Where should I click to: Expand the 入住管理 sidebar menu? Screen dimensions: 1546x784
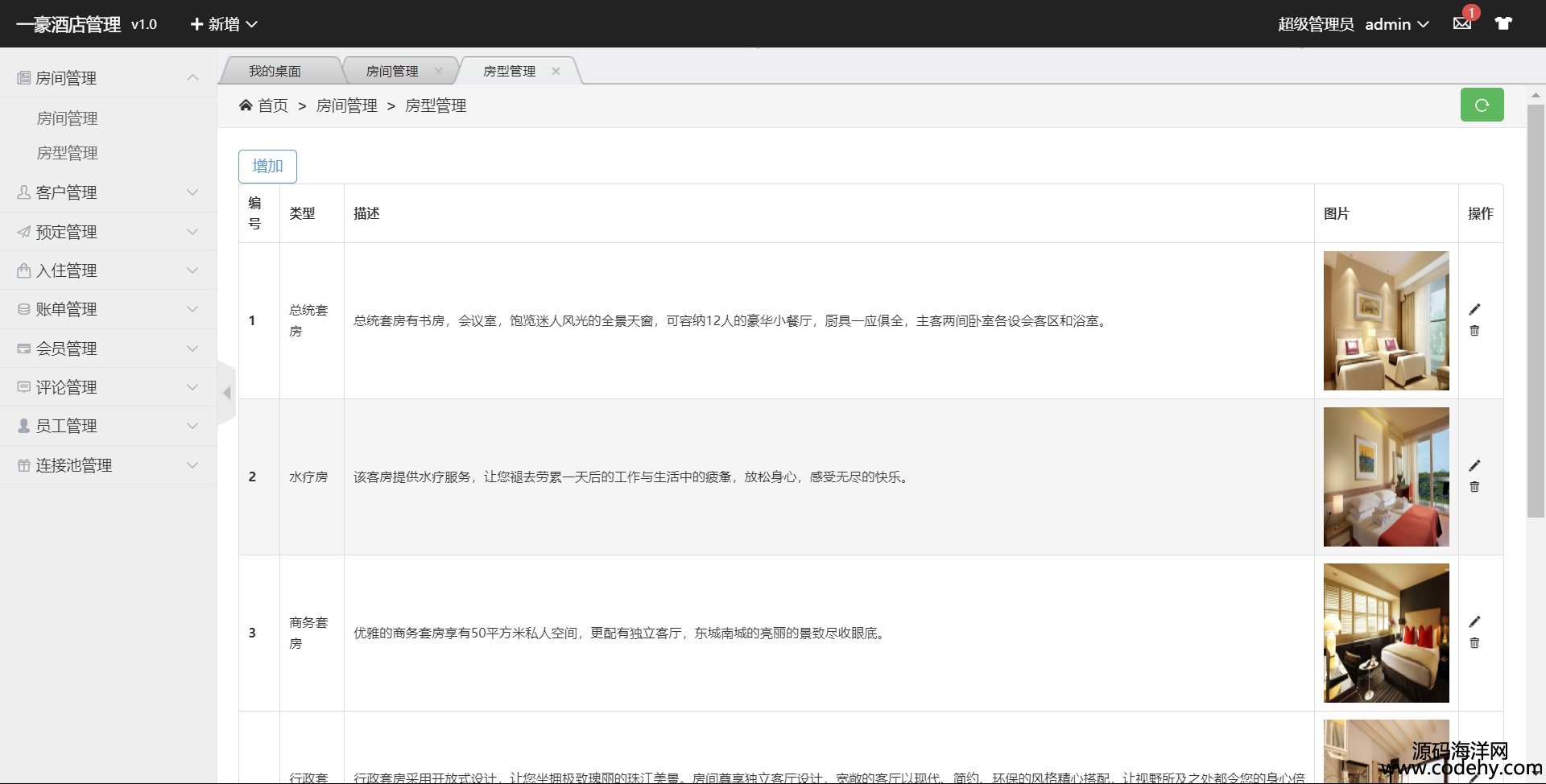click(x=109, y=270)
